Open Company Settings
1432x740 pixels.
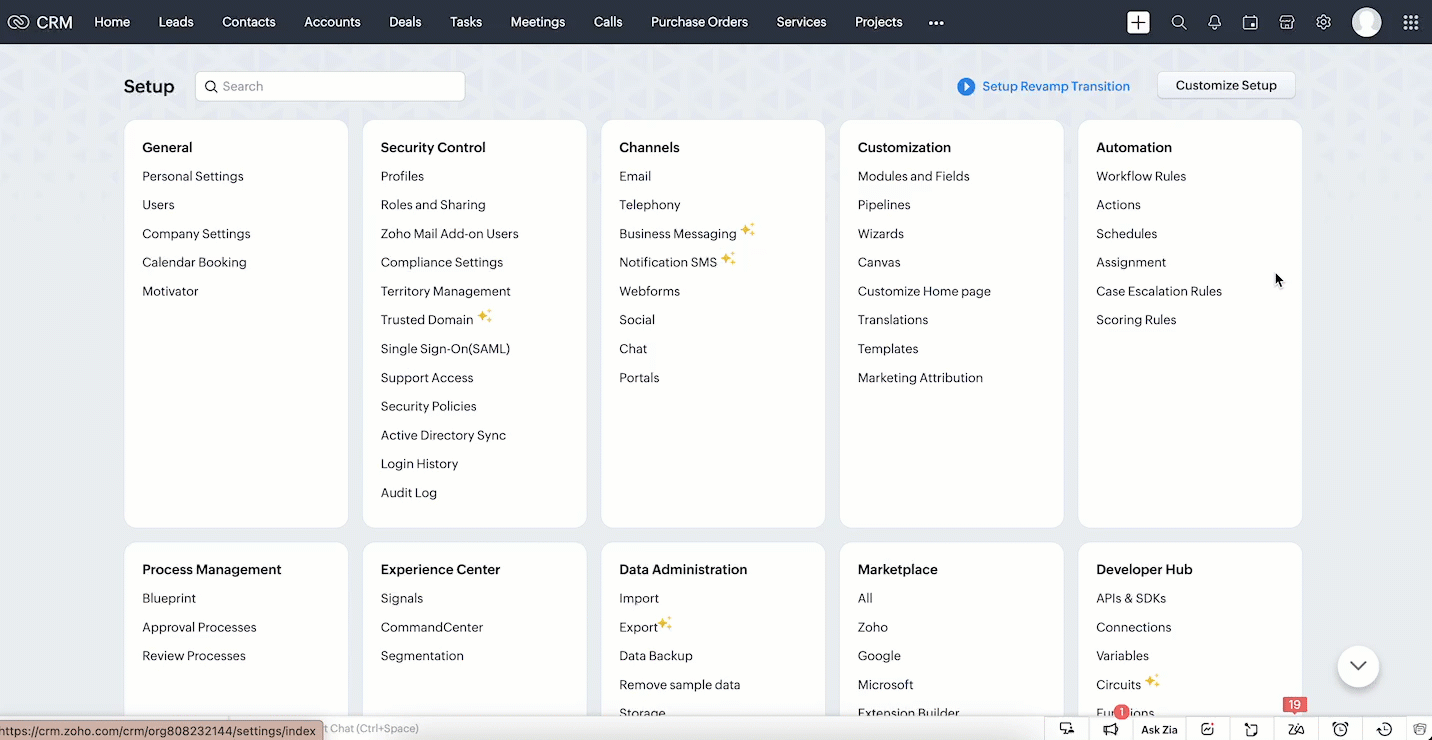196,234
